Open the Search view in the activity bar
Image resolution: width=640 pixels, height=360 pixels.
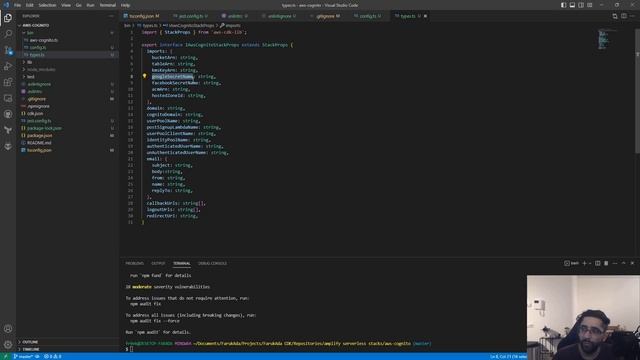8,34
